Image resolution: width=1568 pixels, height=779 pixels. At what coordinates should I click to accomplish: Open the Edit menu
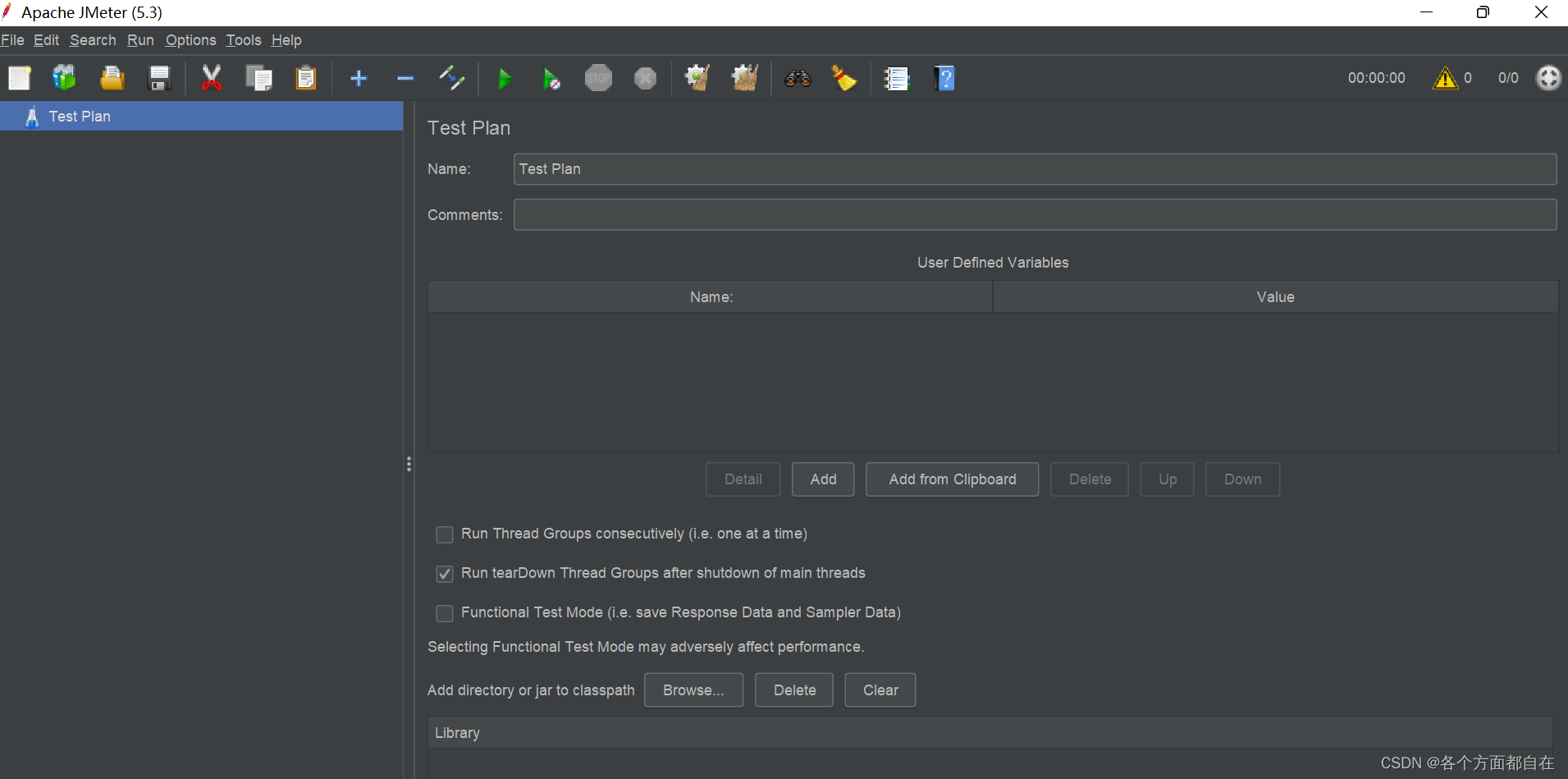(46, 40)
